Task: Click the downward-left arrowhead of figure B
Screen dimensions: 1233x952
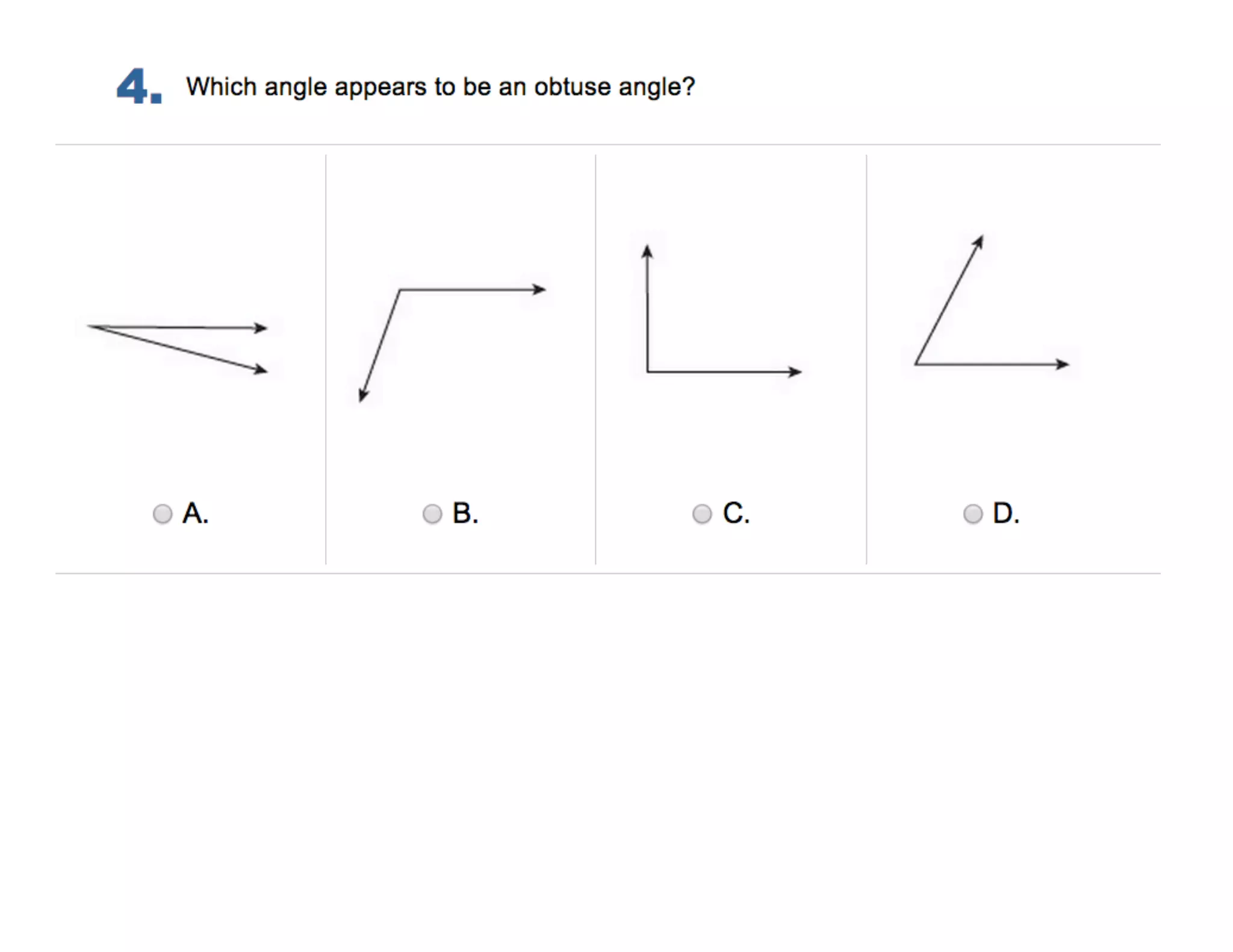Action: (362, 395)
